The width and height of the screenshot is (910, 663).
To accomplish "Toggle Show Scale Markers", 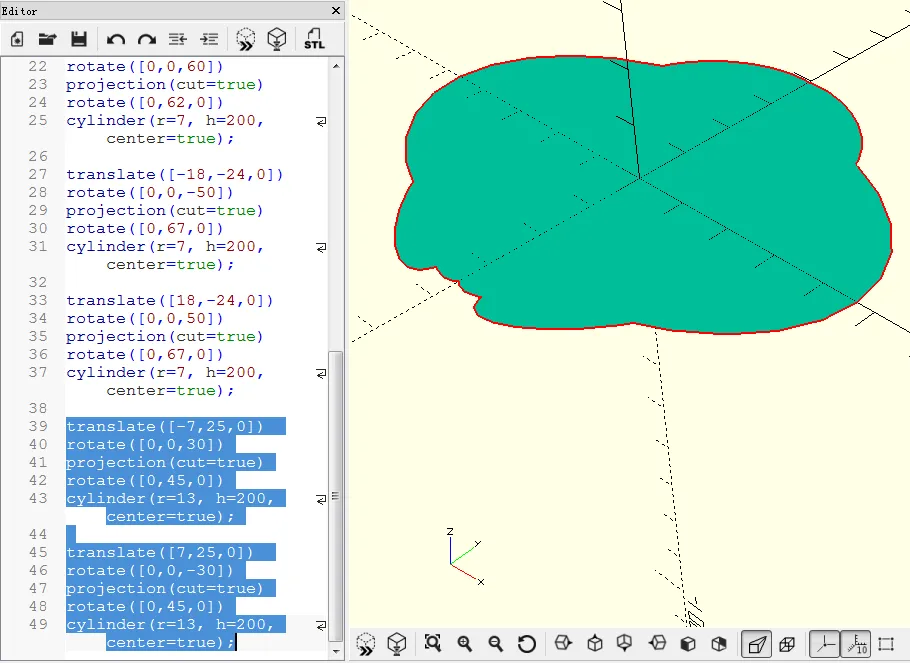I will (857, 644).
